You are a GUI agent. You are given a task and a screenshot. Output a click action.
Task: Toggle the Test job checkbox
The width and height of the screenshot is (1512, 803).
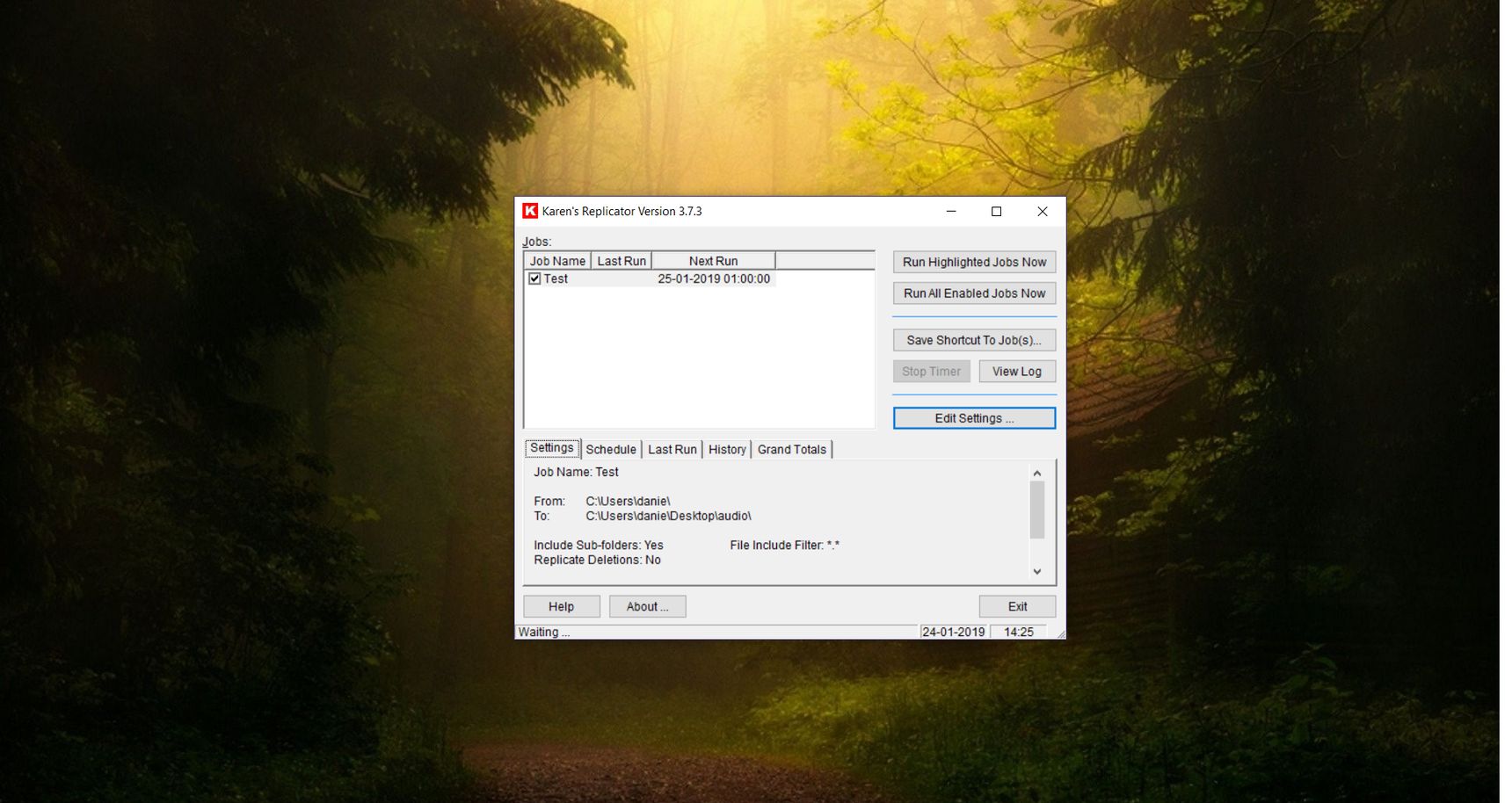pyautogui.click(x=534, y=279)
